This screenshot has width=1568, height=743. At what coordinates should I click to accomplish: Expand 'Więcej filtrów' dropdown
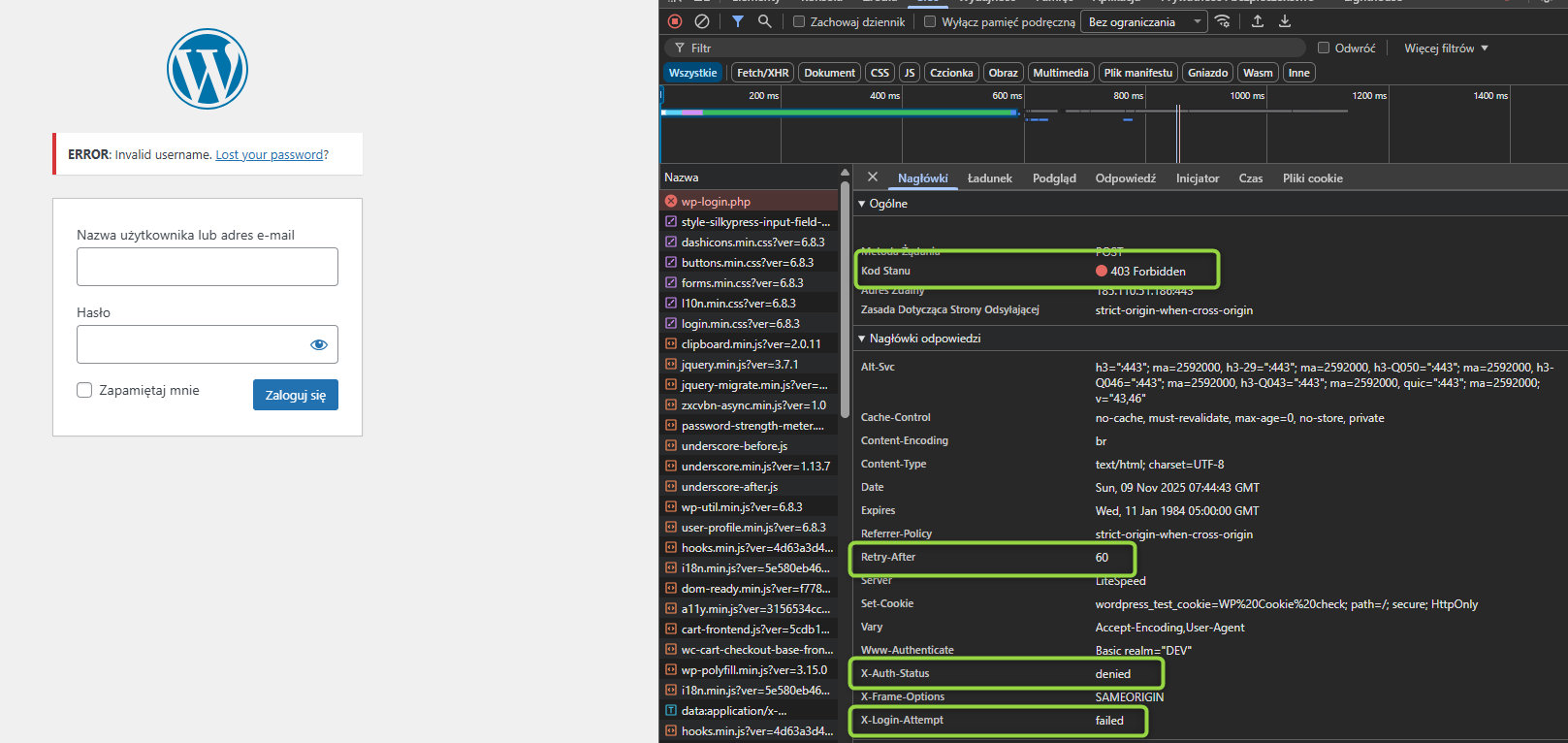pos(1446,48)
